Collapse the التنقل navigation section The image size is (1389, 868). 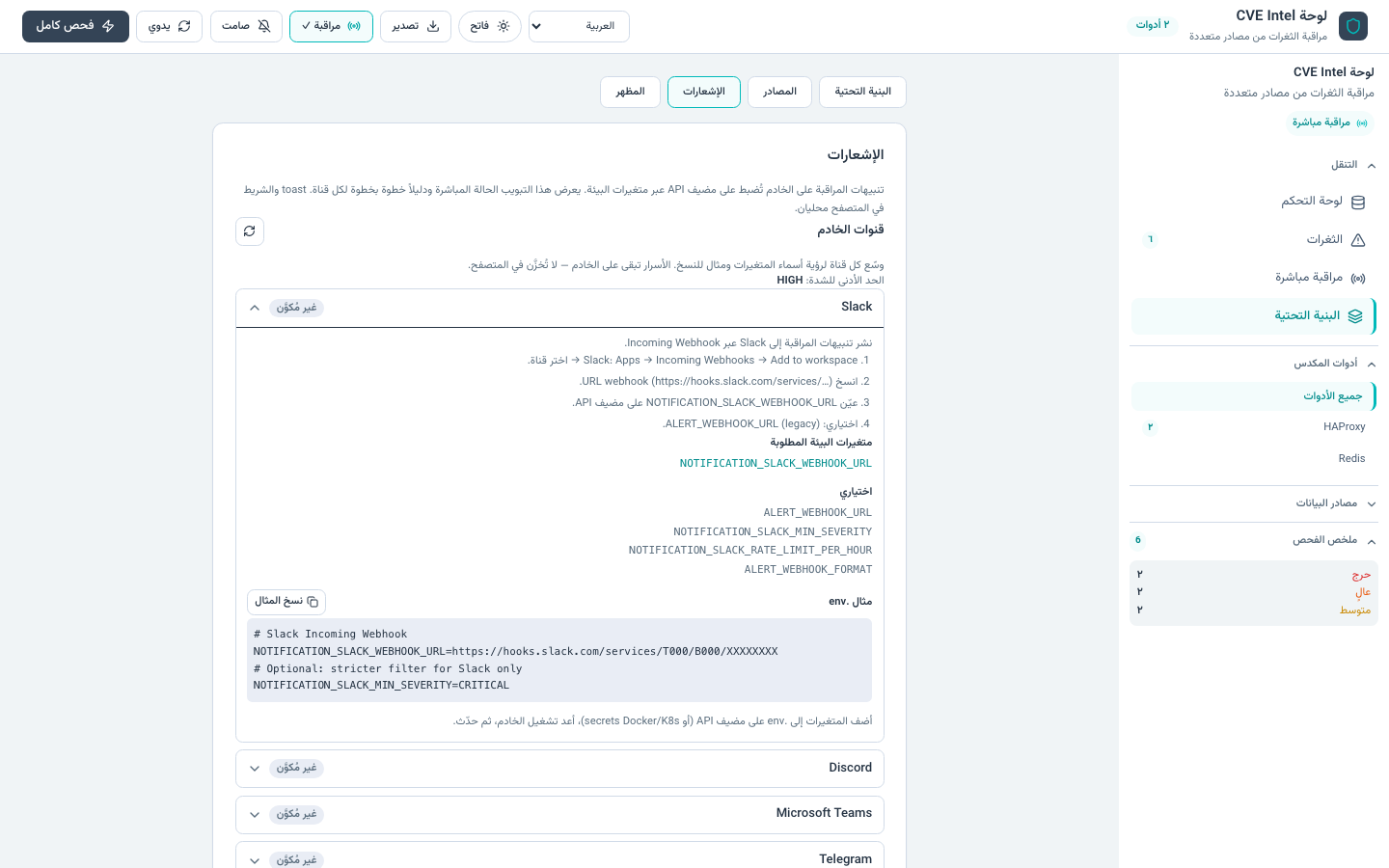(x=1254, y=165)
